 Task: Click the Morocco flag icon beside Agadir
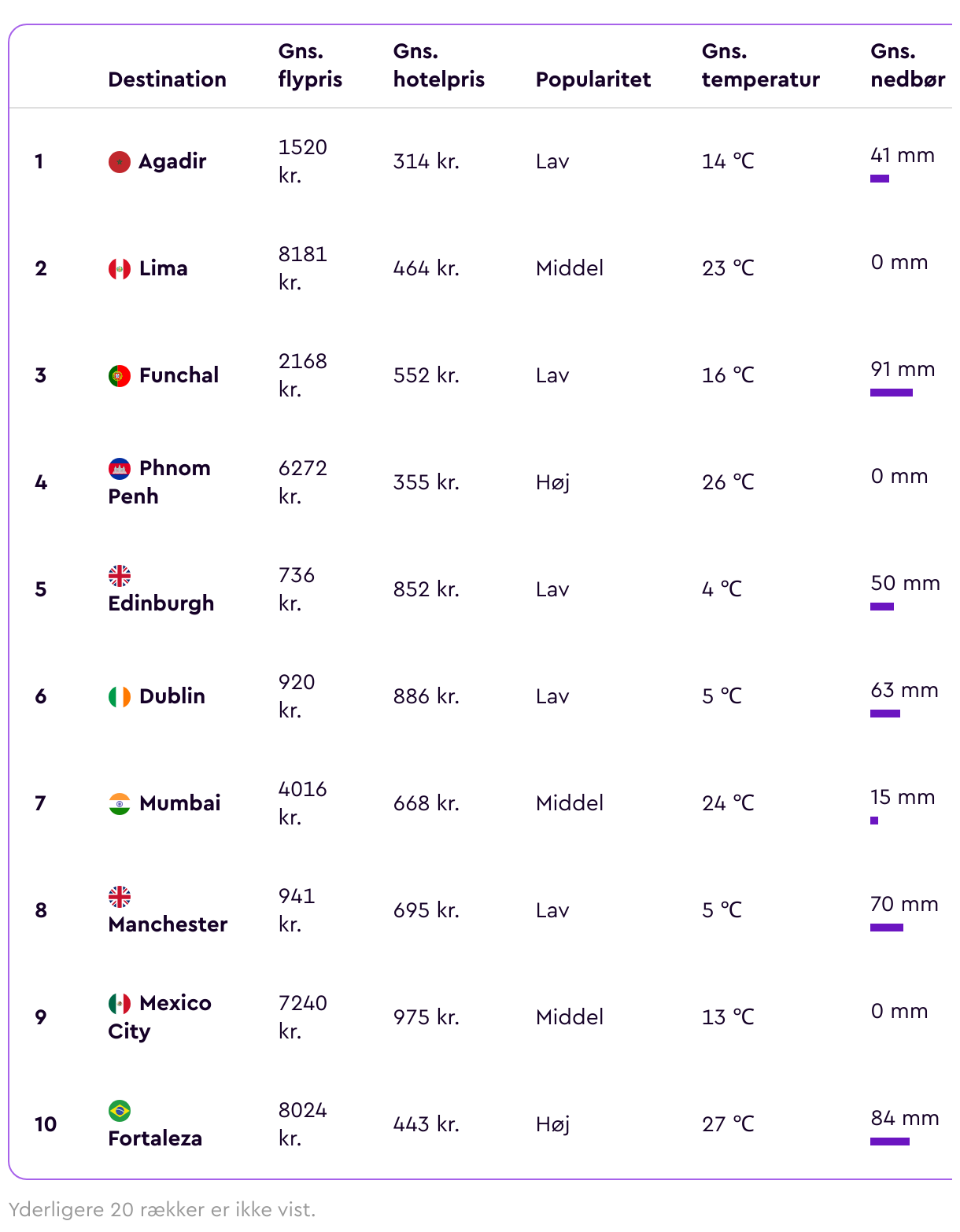[120, 162]
